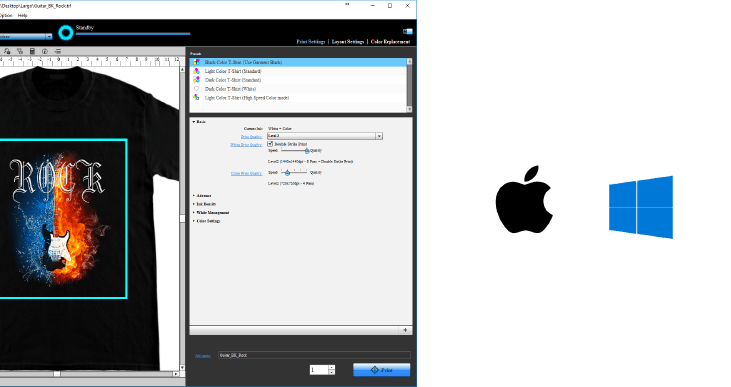
Task: Click the job name input field
Action: (314, 355)
